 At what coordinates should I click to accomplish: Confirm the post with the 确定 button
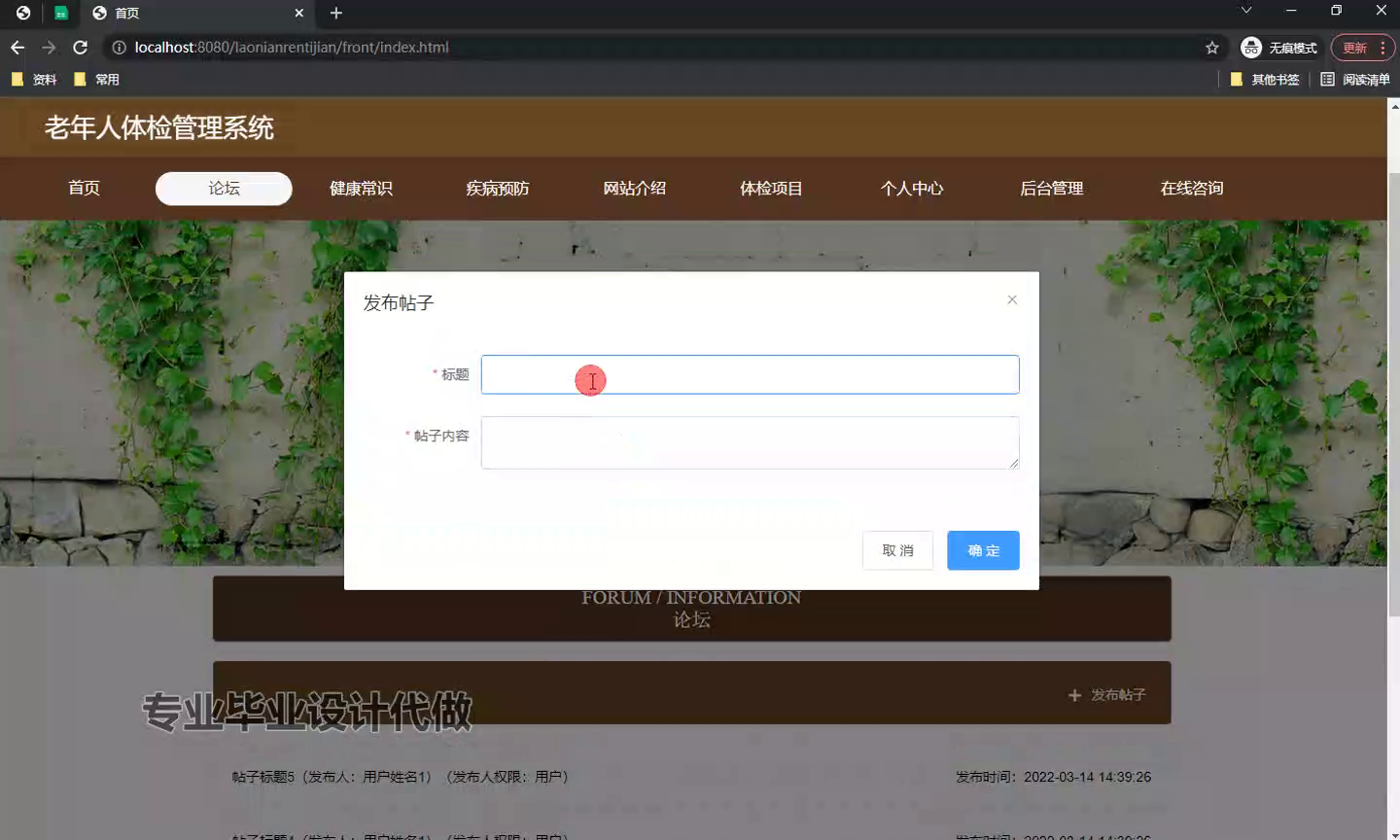(x=983, y=550)
